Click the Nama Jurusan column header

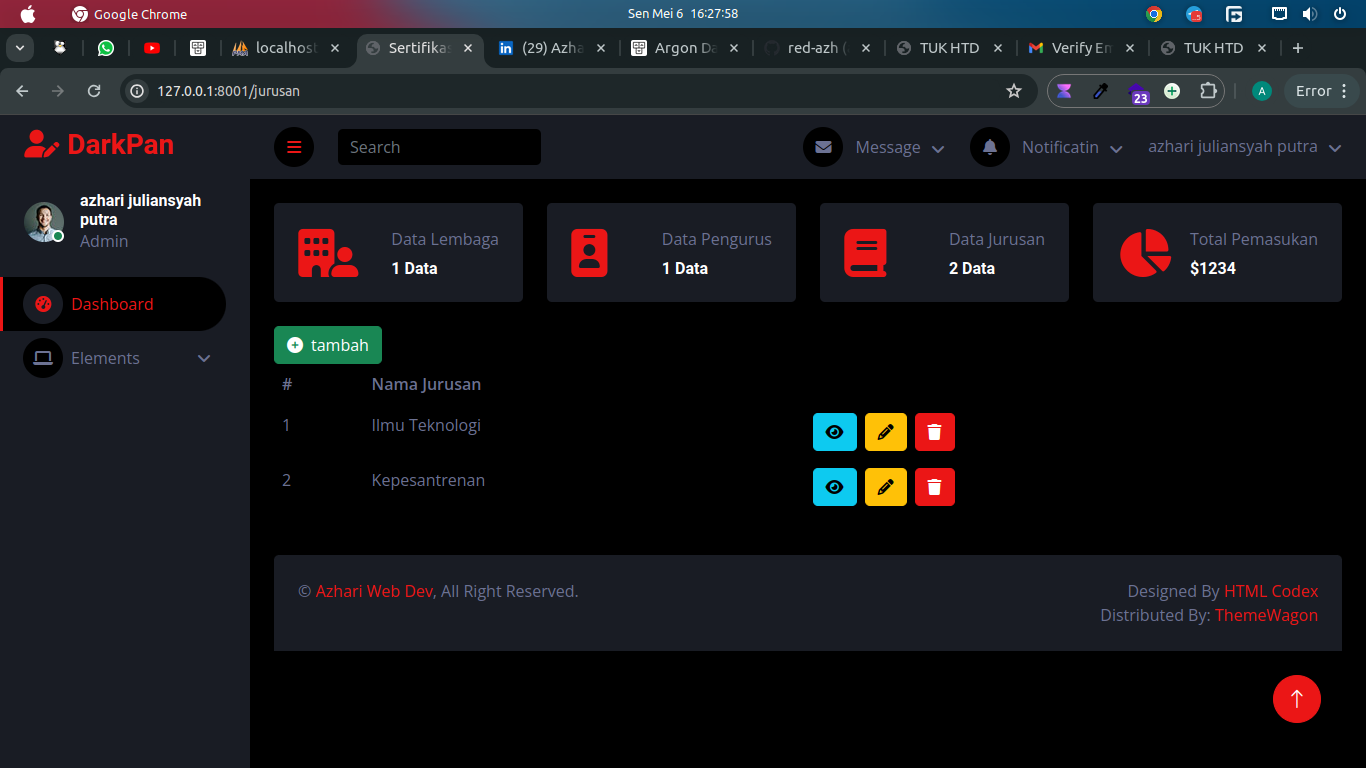tap(426, 384)
